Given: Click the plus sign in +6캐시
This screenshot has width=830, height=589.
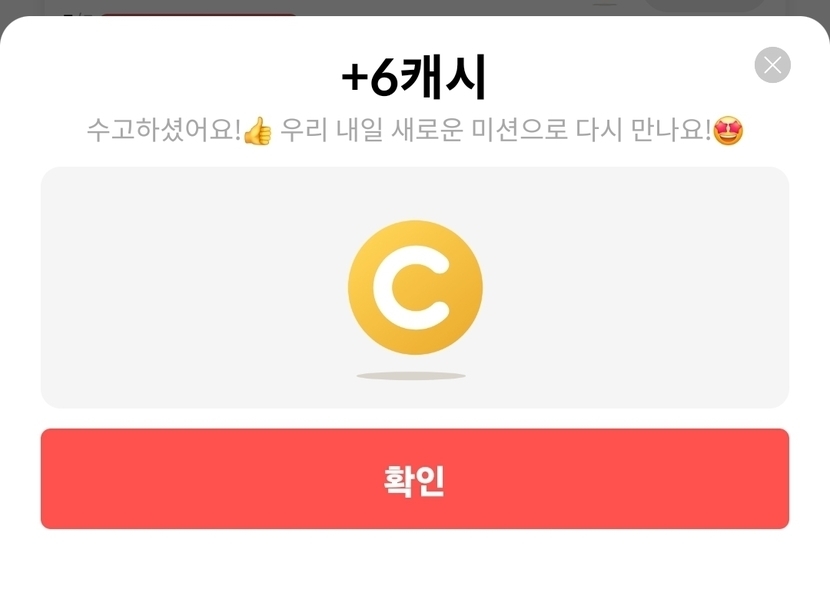Looking at the screenshot, I should click(355, 78).
